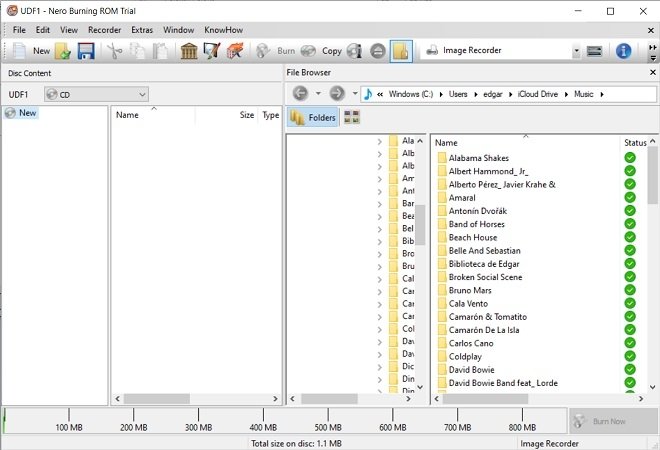The width and height of the screenshot is (660, 450).
Task: Click the Burn Now button
Action: (613, 421)
